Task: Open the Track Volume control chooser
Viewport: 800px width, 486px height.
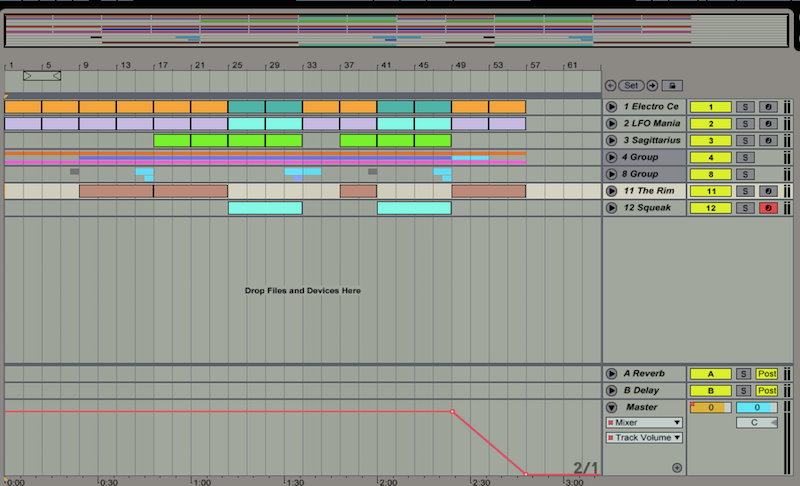Action: click(644, 438)
